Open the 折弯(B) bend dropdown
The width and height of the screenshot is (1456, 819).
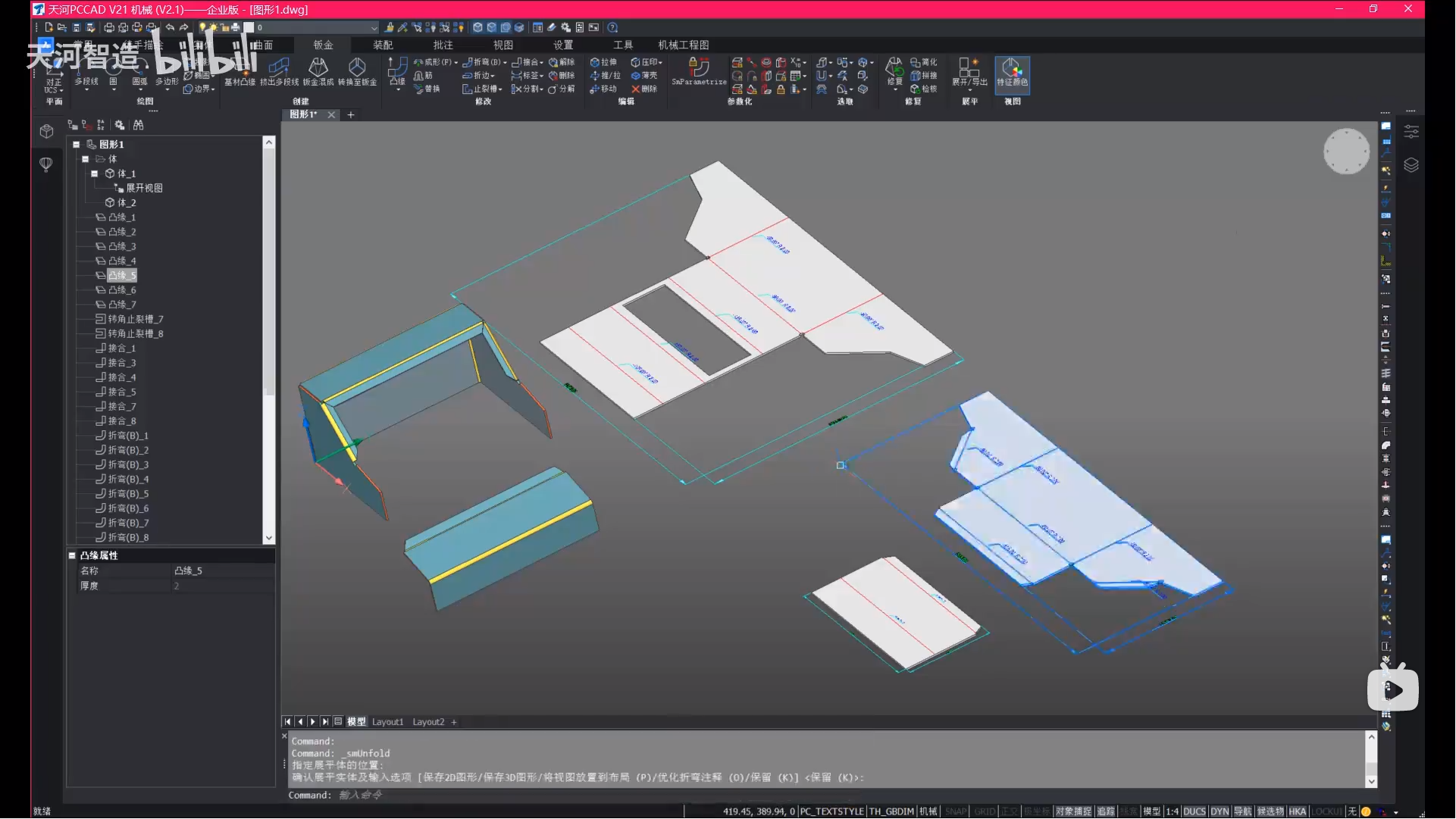484,62
